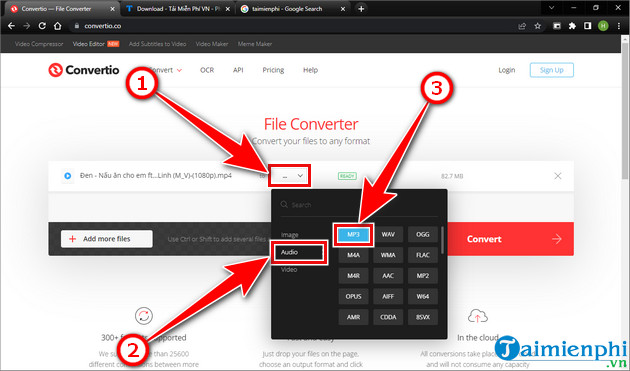
Task: Click the supported formats refresh icon
Action: pos(144,316)
